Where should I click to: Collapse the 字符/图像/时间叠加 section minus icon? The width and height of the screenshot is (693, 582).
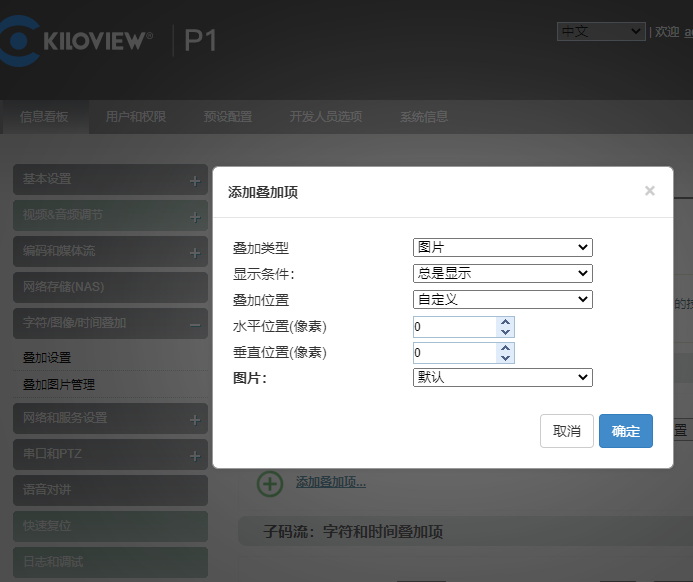click(x=195, y=324)
